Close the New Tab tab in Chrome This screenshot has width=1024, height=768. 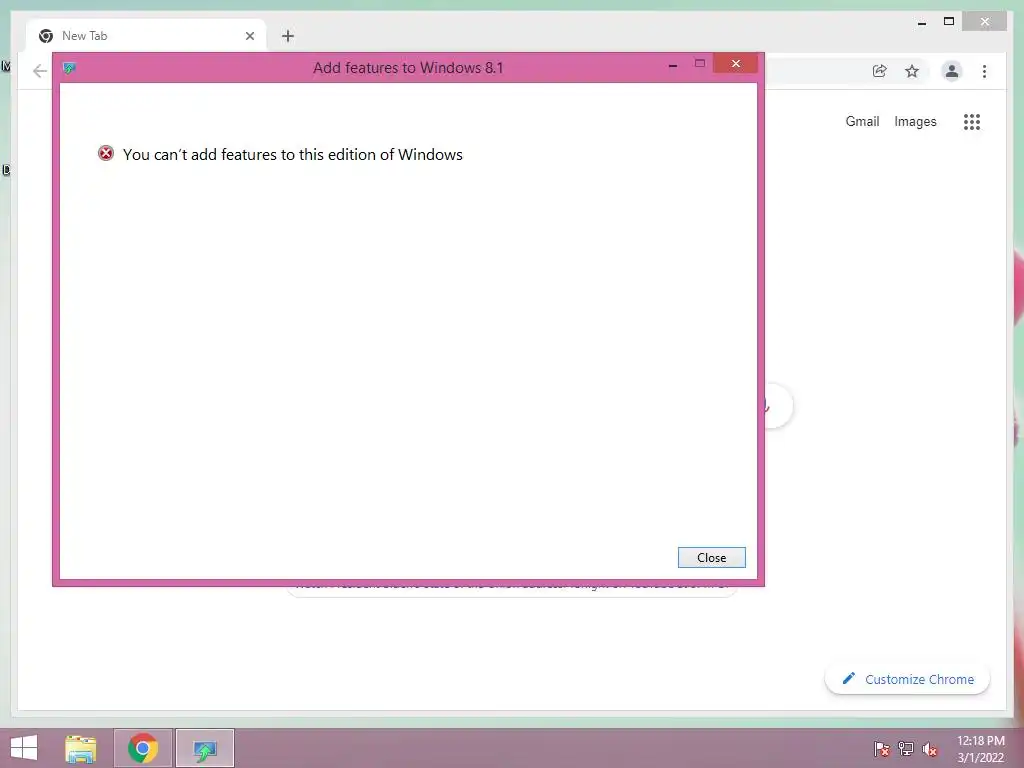249,36
